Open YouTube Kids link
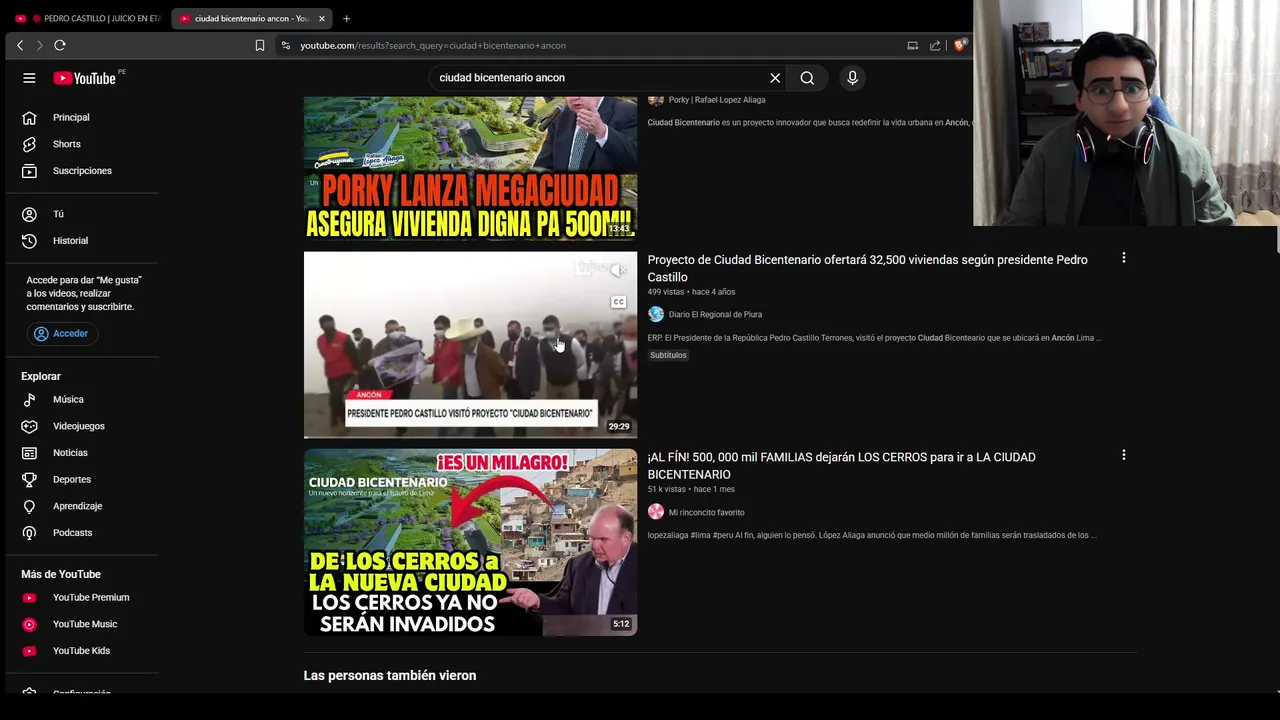1280x720 pixels. [82, 651]
